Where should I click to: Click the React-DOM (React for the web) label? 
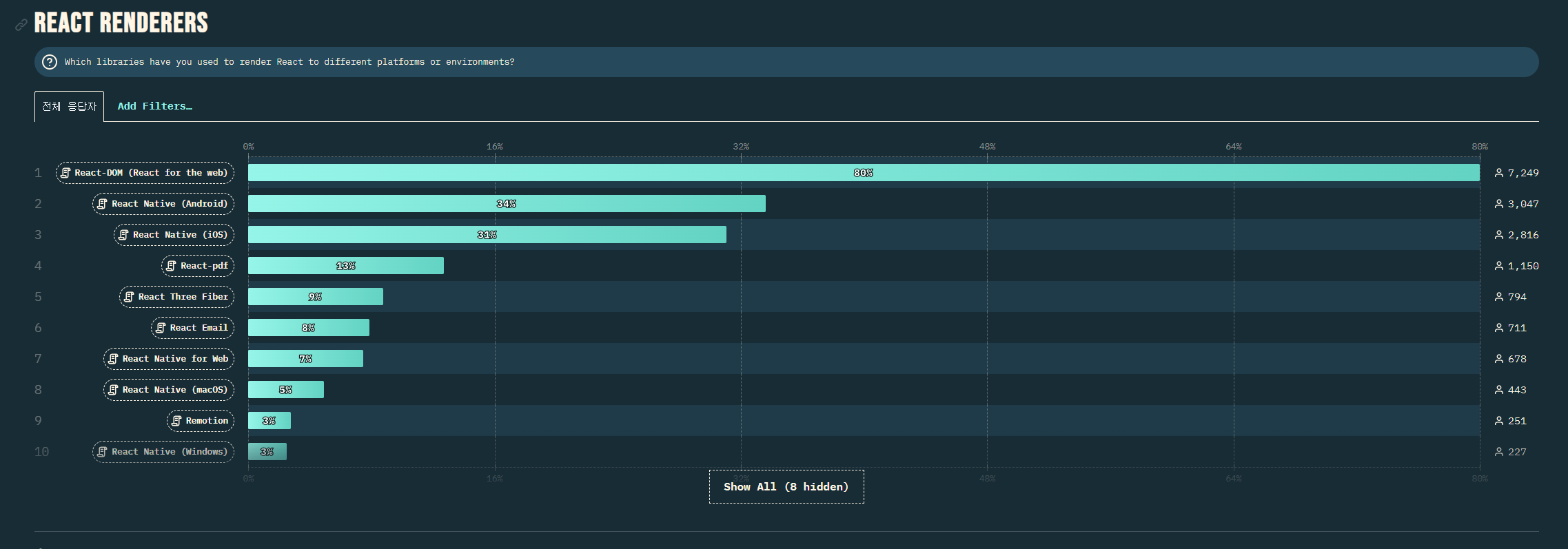click(145, 173)
